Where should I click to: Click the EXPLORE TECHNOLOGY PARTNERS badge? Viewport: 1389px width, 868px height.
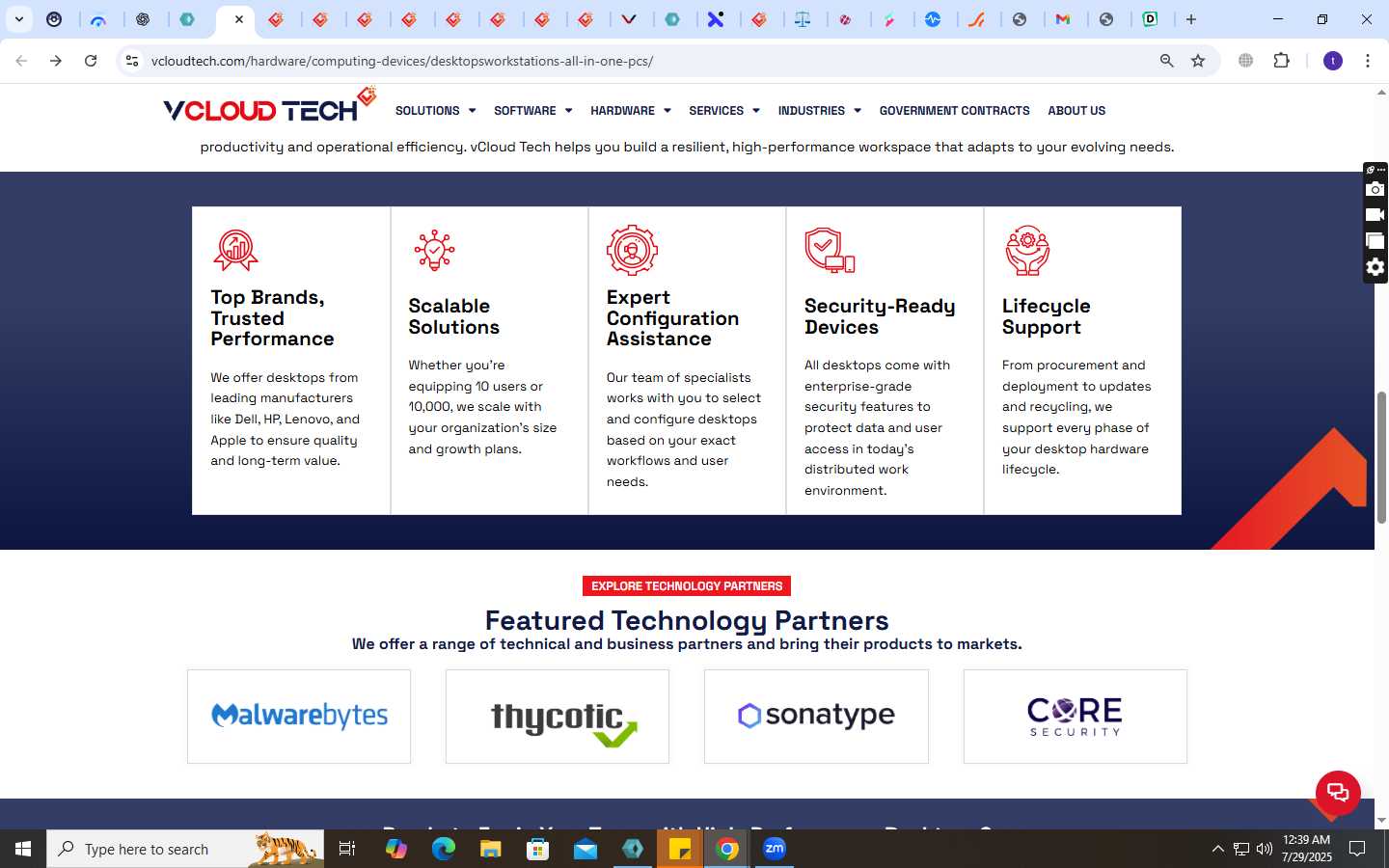687,586
